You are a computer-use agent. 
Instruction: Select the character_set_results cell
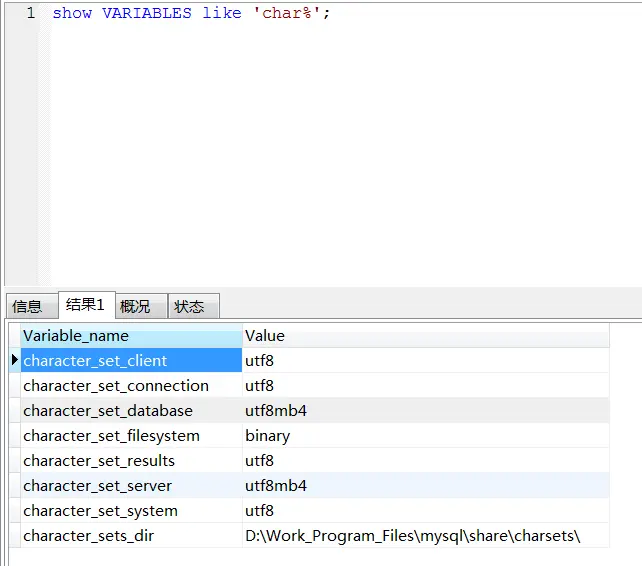(x=131, y=460)
